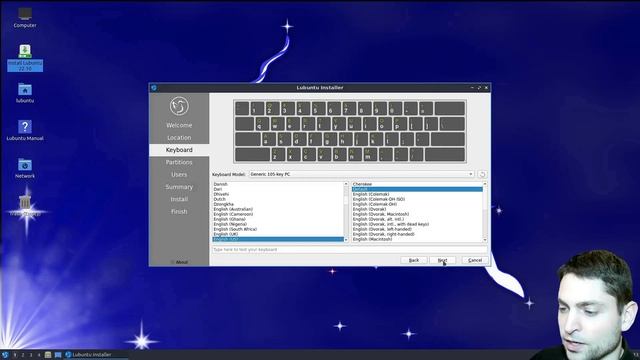Choose English (UK) layout

click(x=226, y=234)
